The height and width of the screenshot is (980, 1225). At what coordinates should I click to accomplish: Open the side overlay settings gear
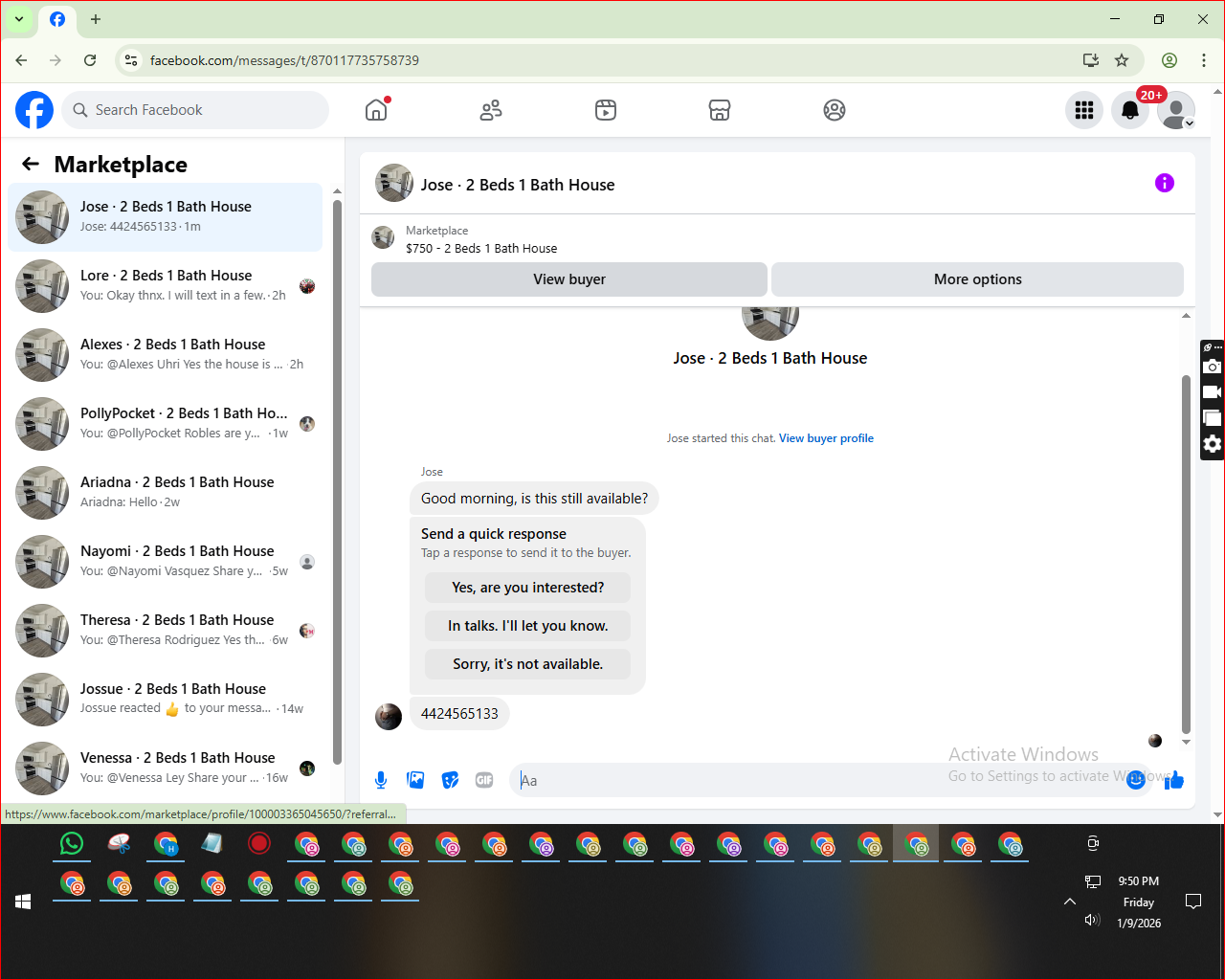tap(1213, 444)
